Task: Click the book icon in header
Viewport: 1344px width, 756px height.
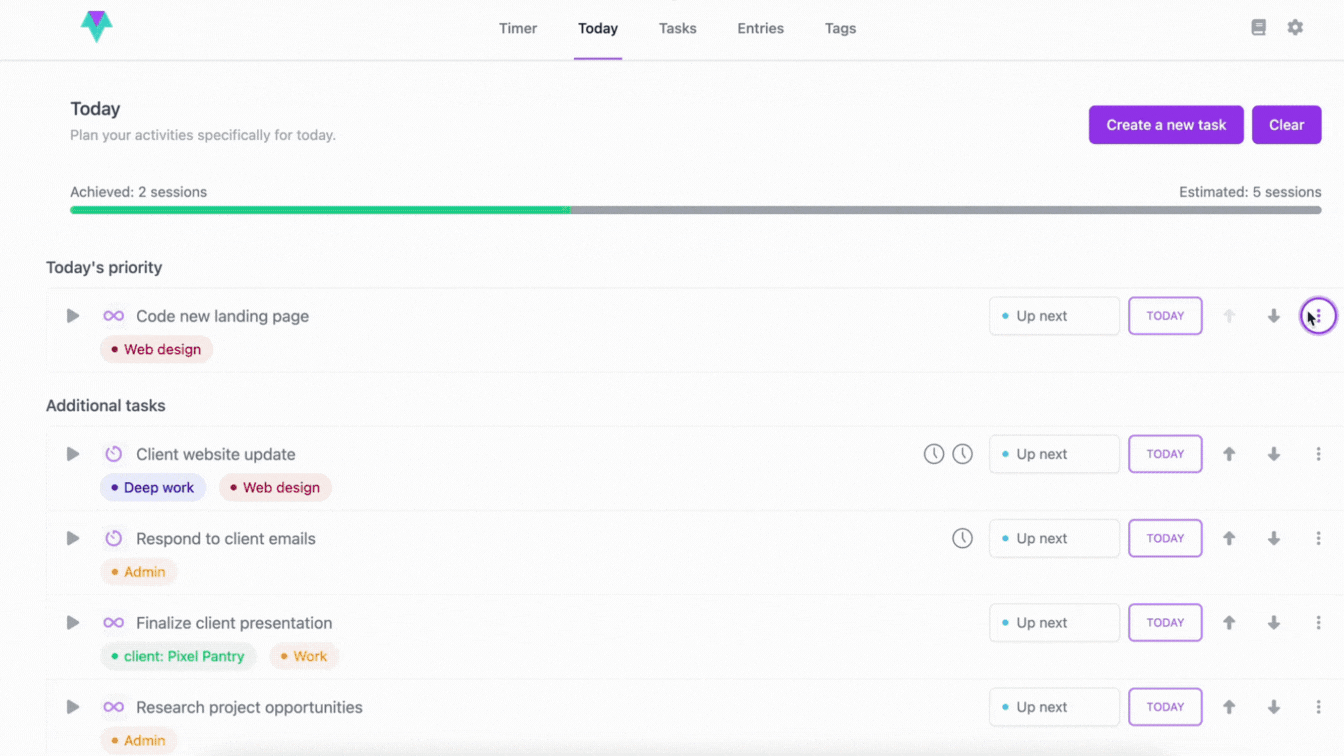Action: pyautogui.click(x=1258, y=28)
